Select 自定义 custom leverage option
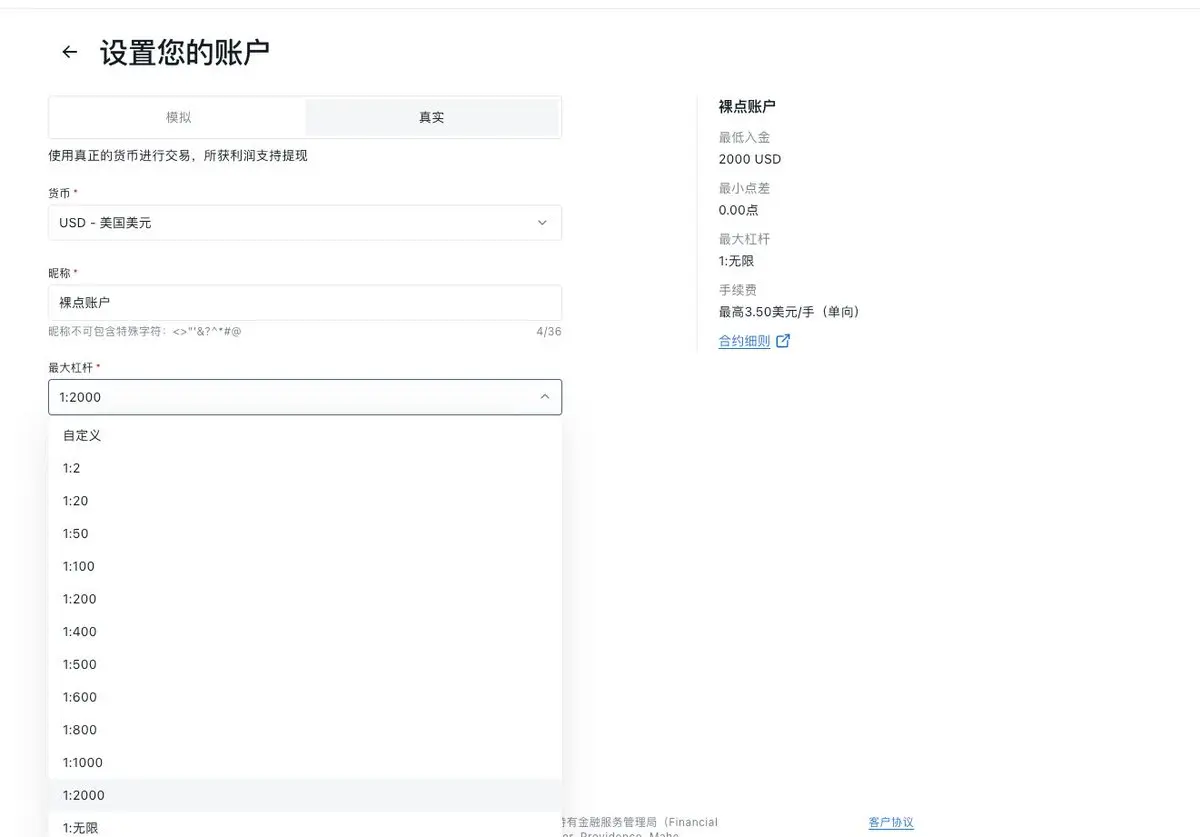 (80, 435)
